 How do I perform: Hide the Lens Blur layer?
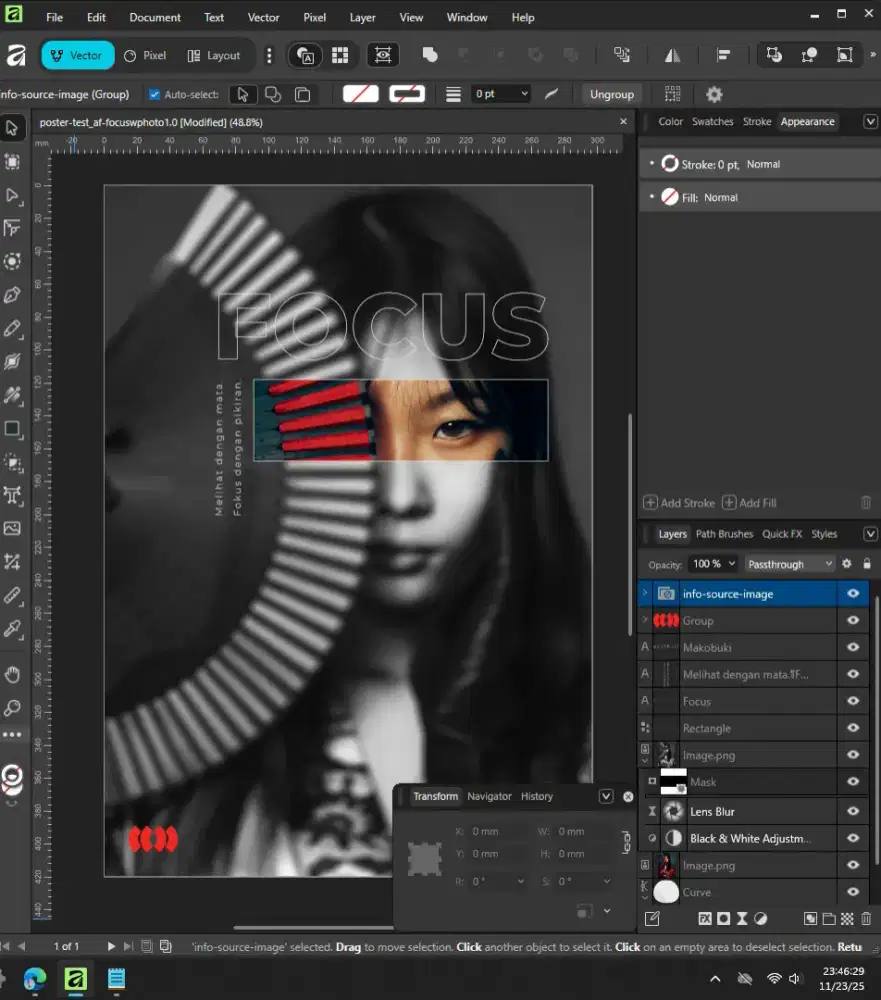pyautogui.click(x=852, y=811)
